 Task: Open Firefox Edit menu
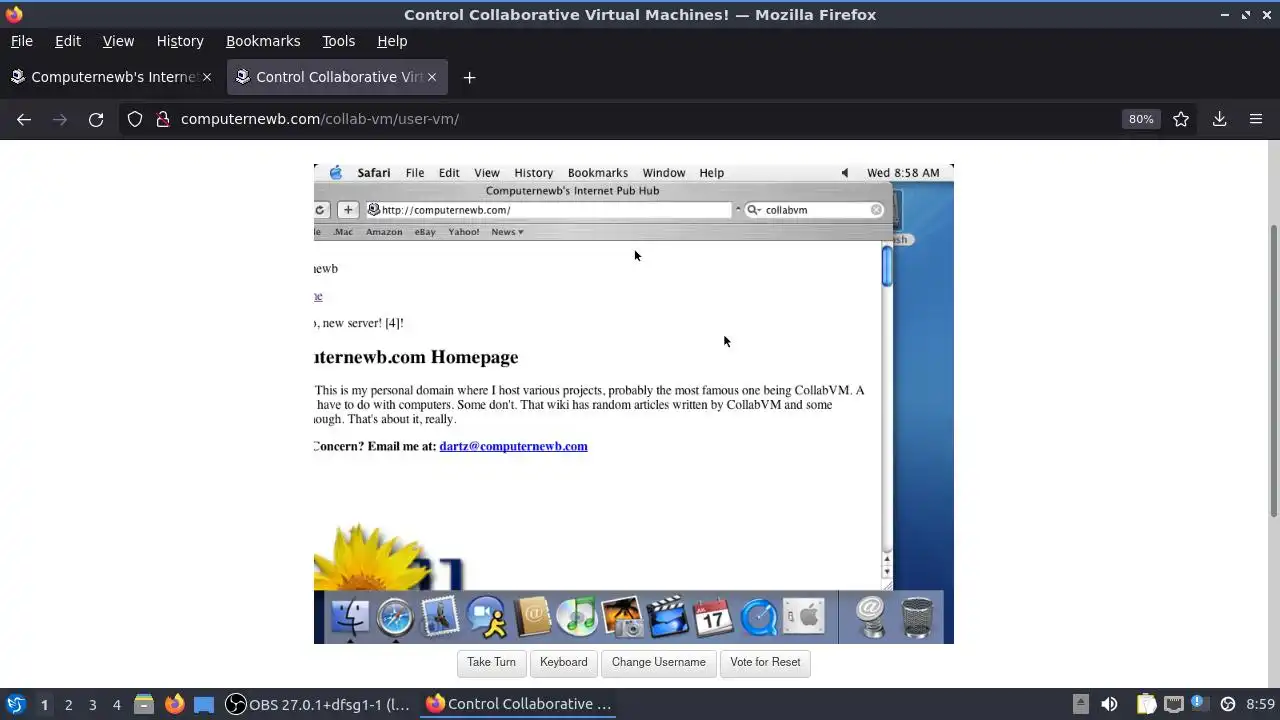point(68,41)
